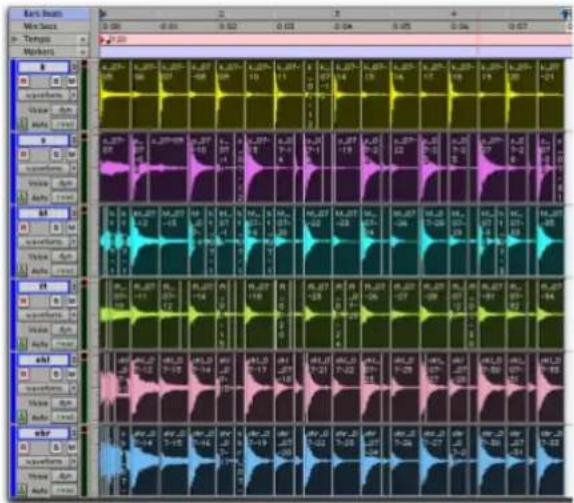574x503 pixels.
Task: Click the cyan track's timebase icon
Action: pyautogui.click(x=23, y=271)
